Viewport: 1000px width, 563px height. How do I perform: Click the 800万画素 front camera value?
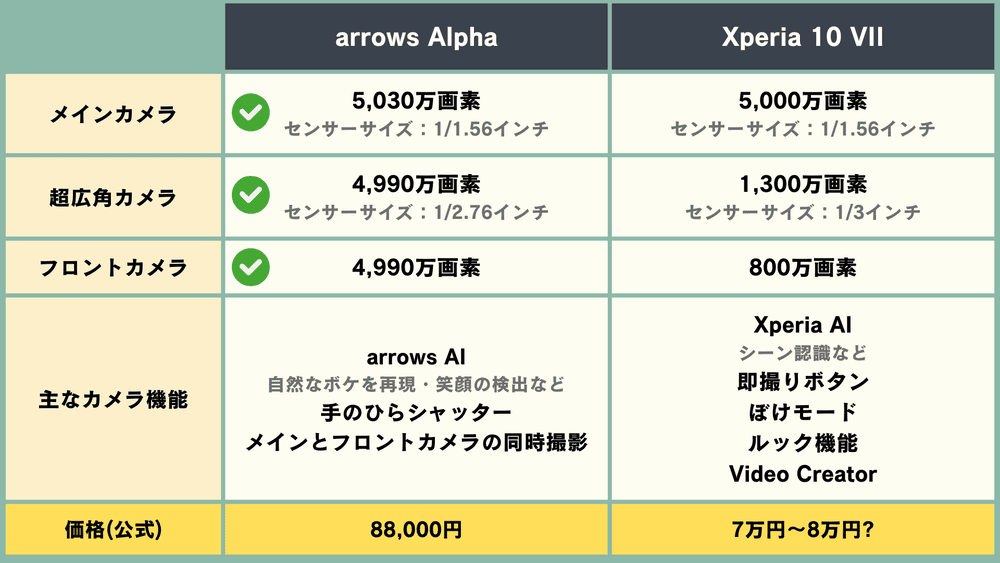(x=803, y=267)
